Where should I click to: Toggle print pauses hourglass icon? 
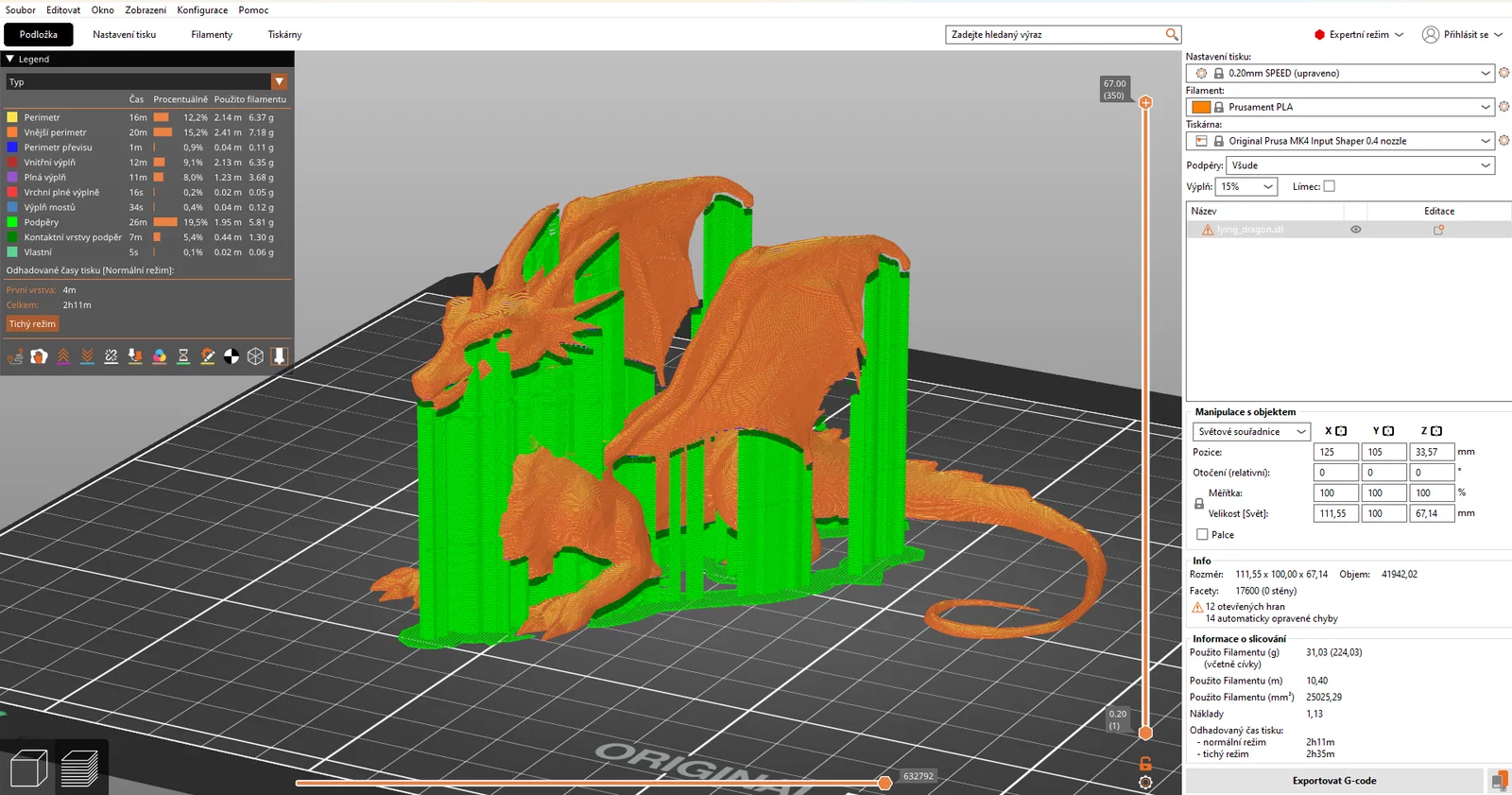(x=183, y=356)
